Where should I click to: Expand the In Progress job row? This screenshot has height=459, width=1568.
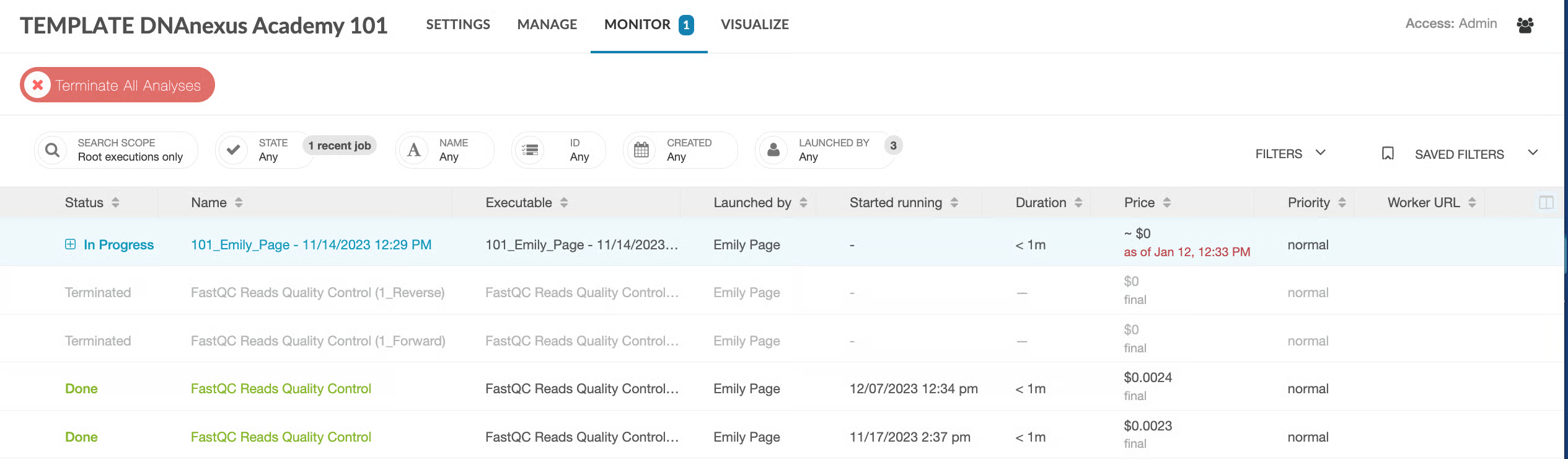tap(71, 244)
